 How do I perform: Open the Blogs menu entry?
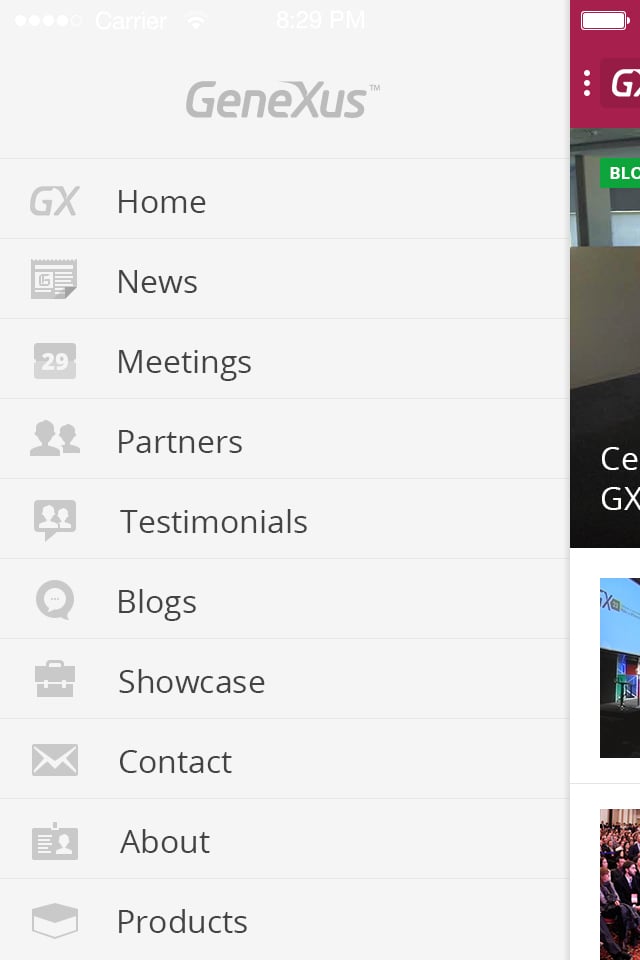(285, 599)
